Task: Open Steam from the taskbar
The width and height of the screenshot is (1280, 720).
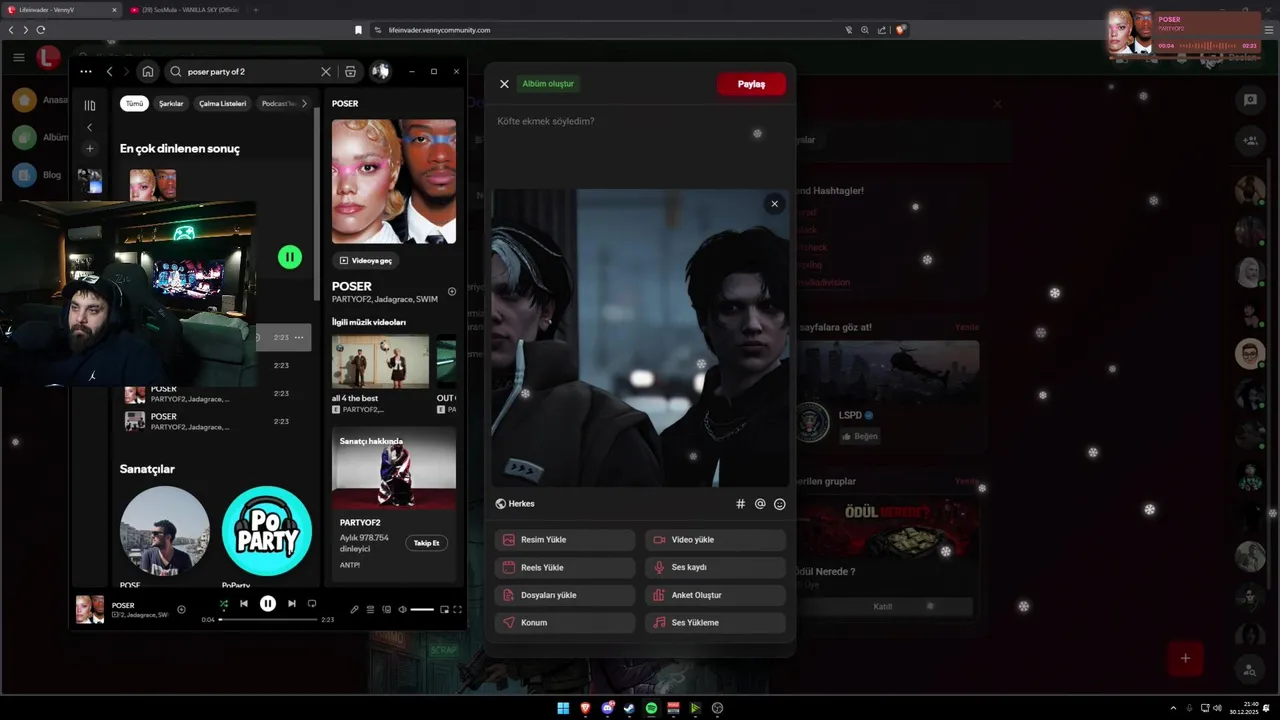Action: [x=629, y=708]
